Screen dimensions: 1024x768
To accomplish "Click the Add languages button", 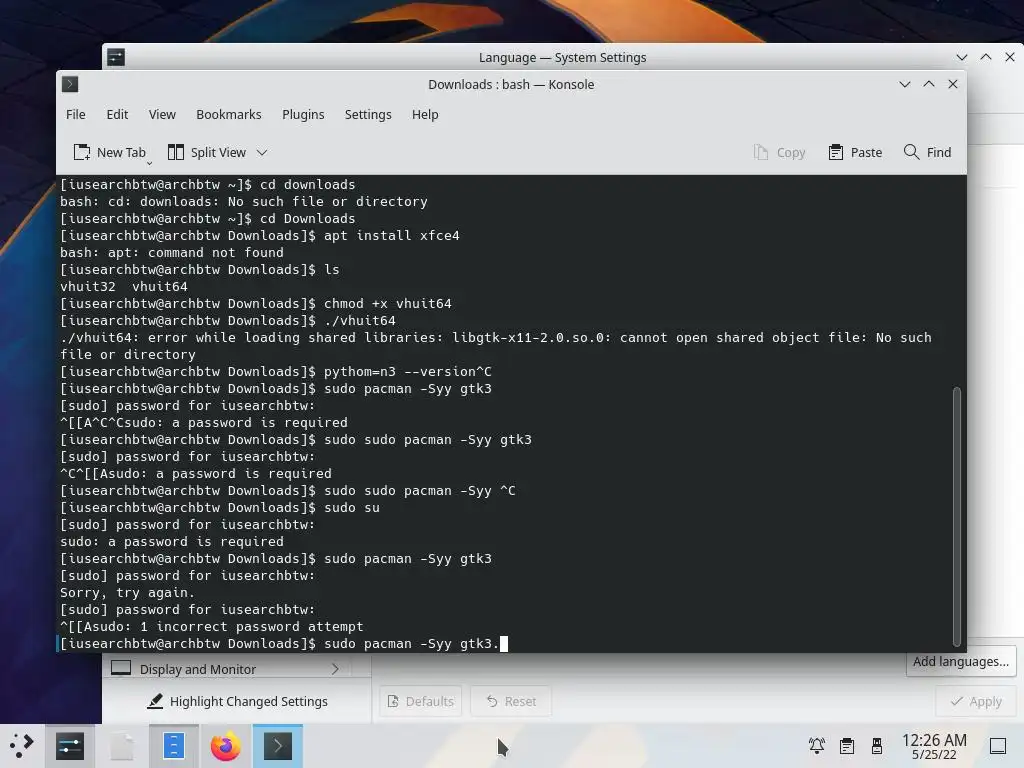I will coord(961,662).
